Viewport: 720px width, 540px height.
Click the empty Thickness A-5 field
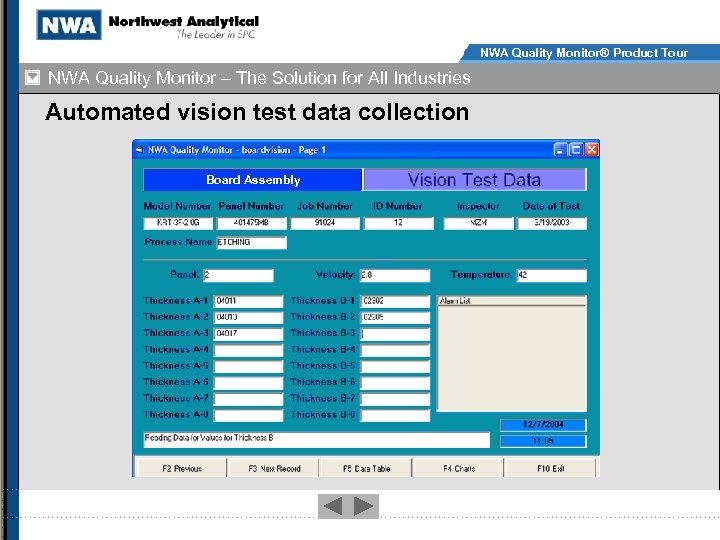coord(248,366)
